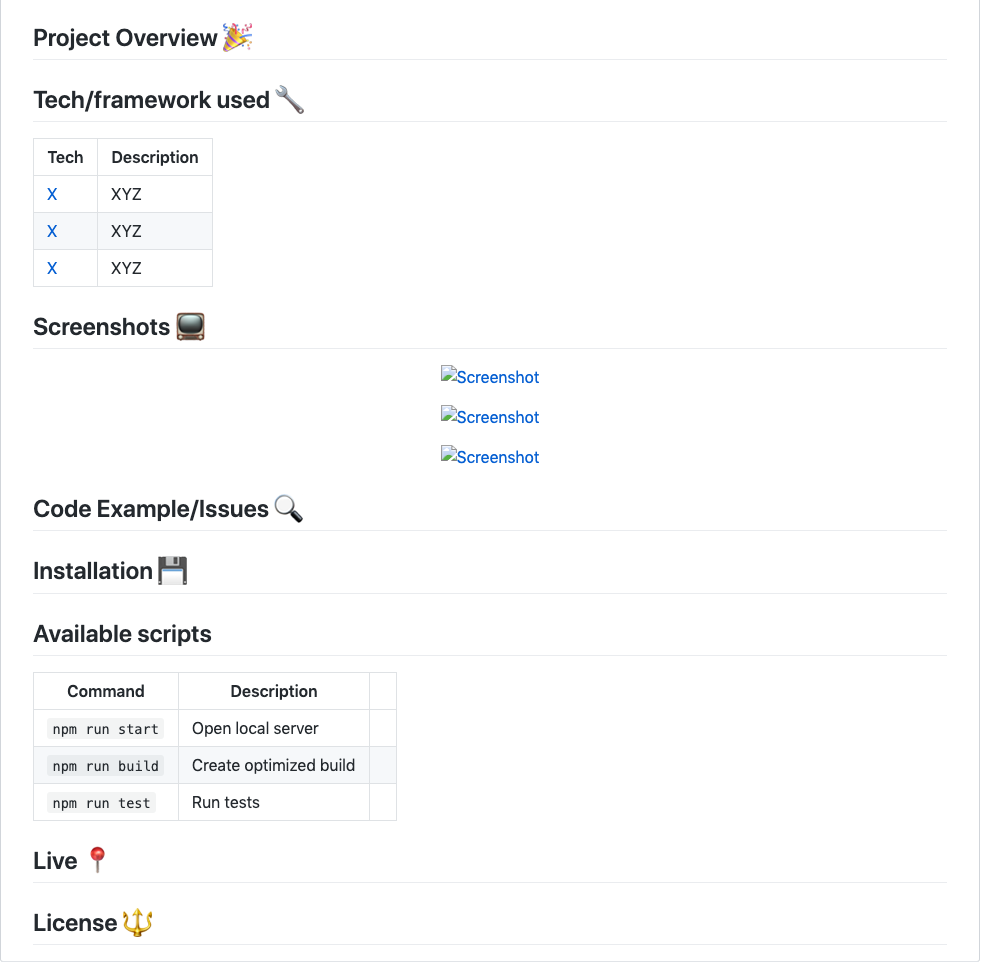981x964 pixels.
Task: Click the Command column header
Action: point(106,691)
